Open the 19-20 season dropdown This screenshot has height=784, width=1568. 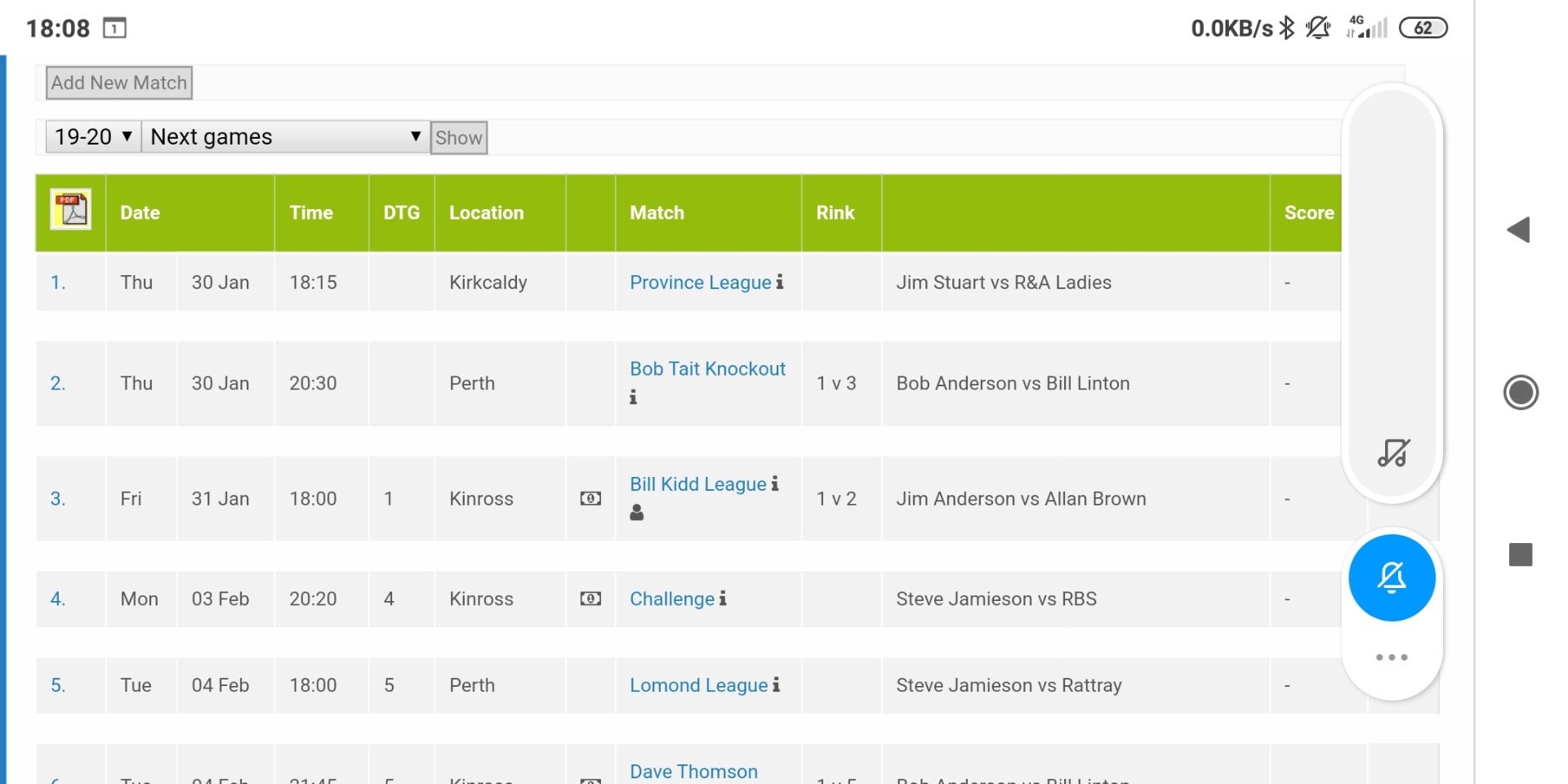click(x=93, y=136)
